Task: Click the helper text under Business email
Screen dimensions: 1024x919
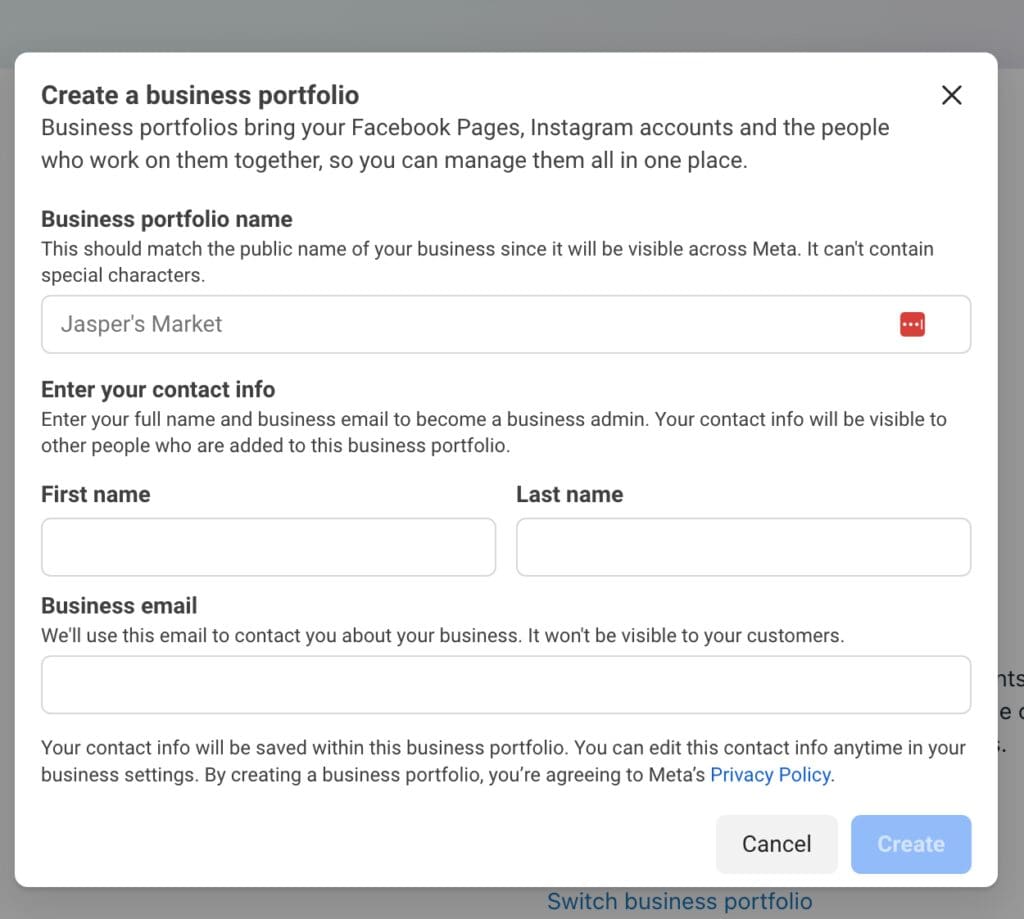Action: (442, 635)
